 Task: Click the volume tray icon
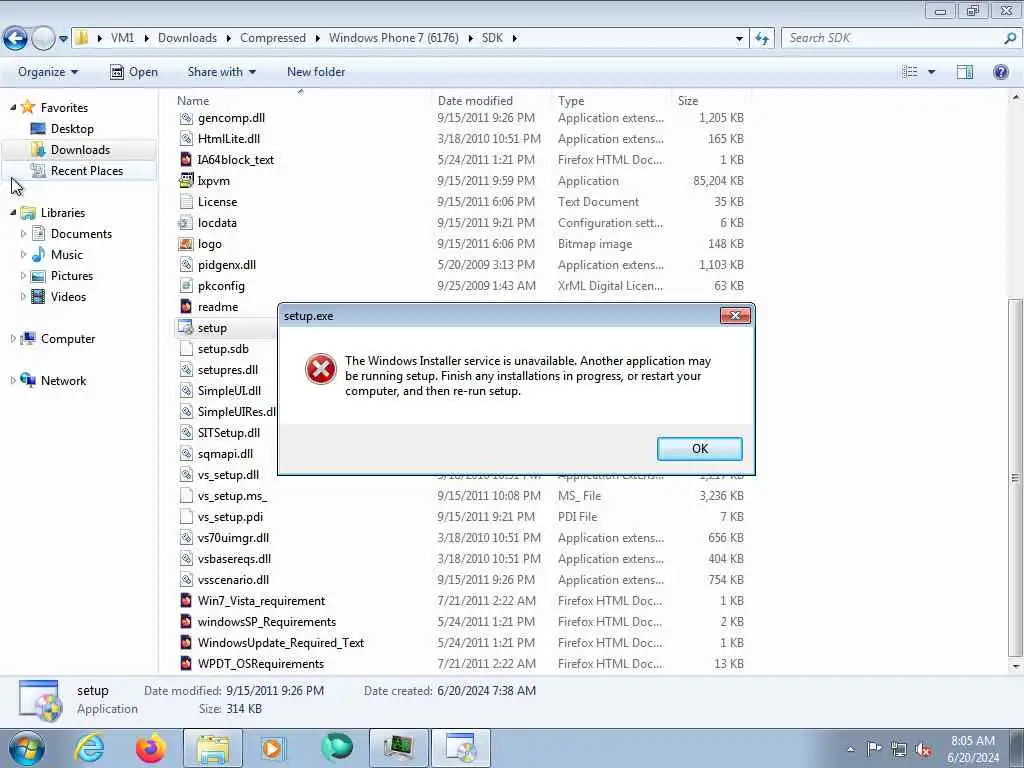pyautogui.click(x=923, y=750)
